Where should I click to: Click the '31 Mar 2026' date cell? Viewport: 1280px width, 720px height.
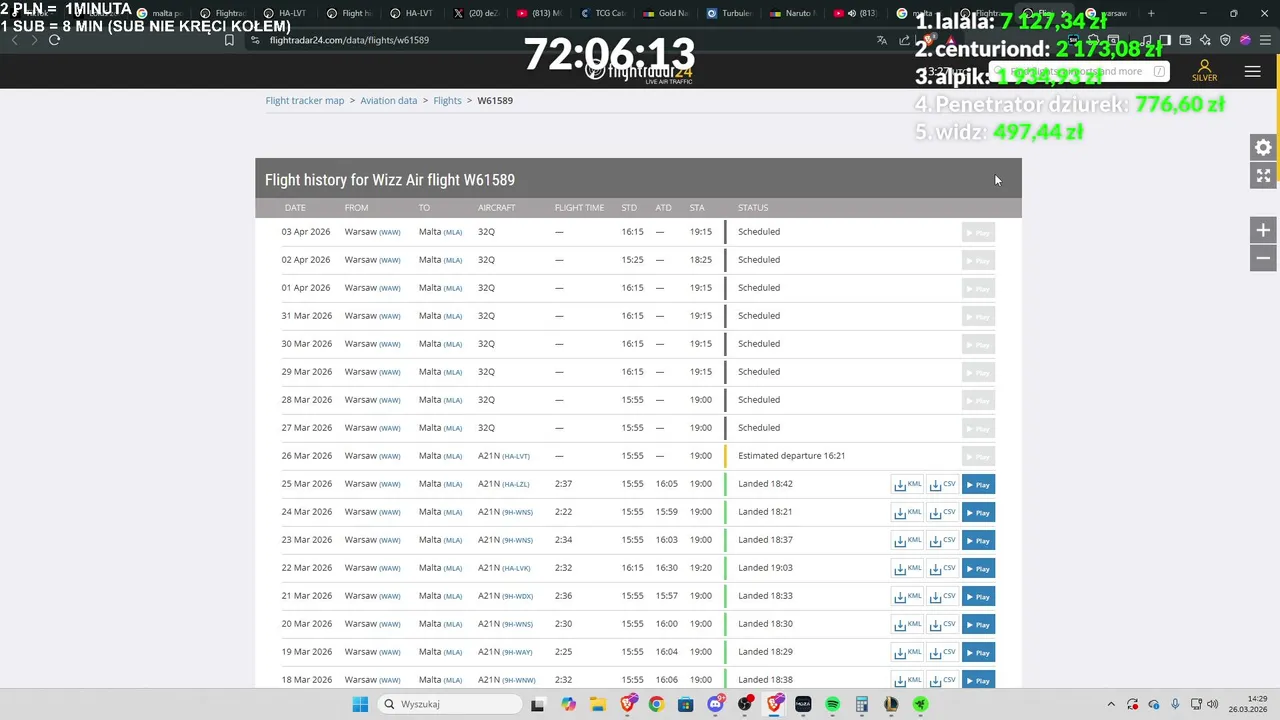pyautogui.click(x=306, y=316)
